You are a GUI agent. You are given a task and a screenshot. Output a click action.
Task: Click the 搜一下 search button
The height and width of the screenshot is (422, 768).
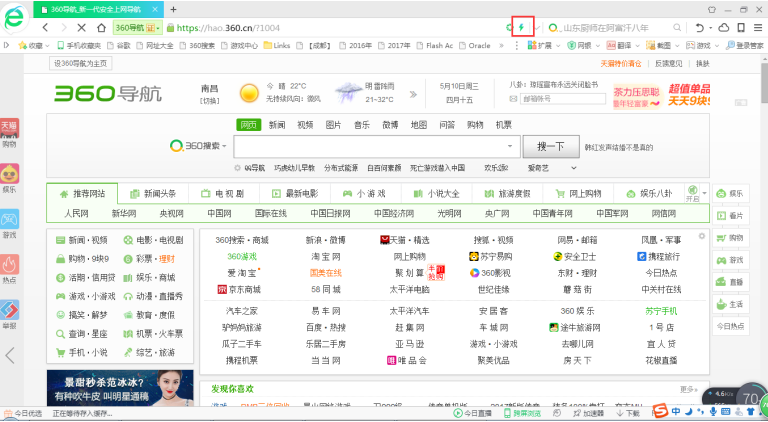pos(551,147)
